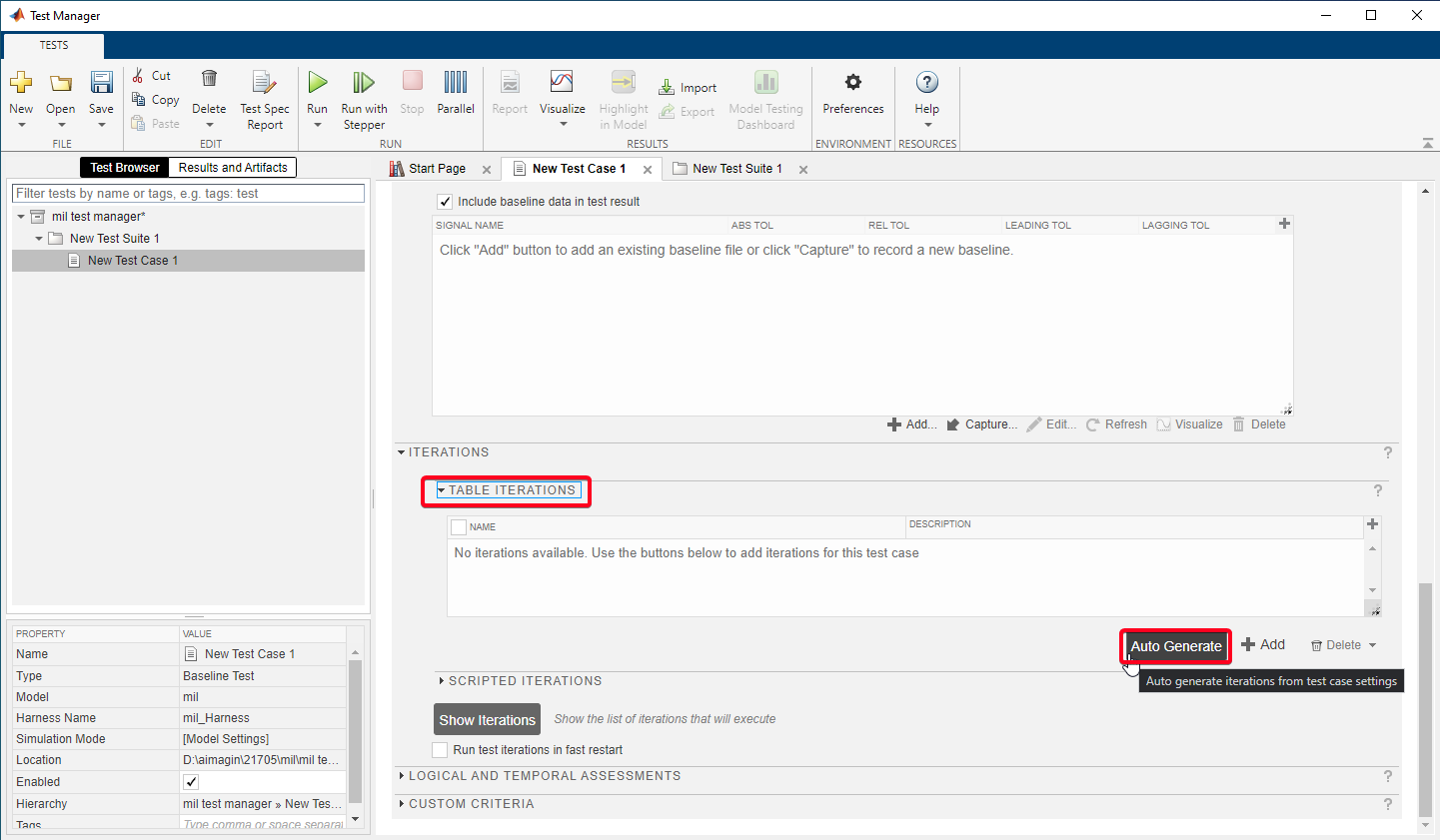This screenshot has height=840, width=1440.
Task: Open the Run button dropdown arrow
Action: (318, 125)
